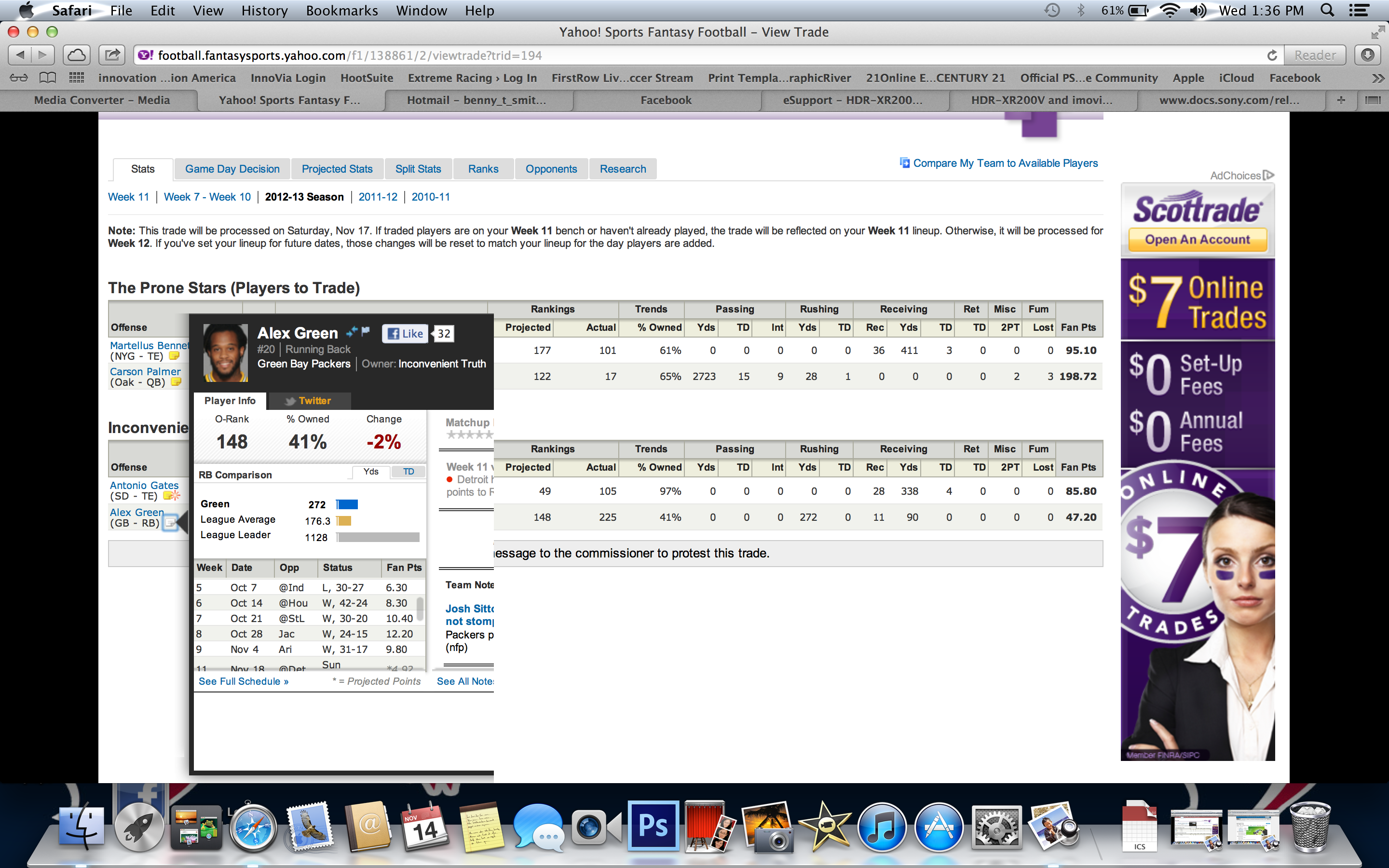Open the Bookmarks menu

[341, 10]
